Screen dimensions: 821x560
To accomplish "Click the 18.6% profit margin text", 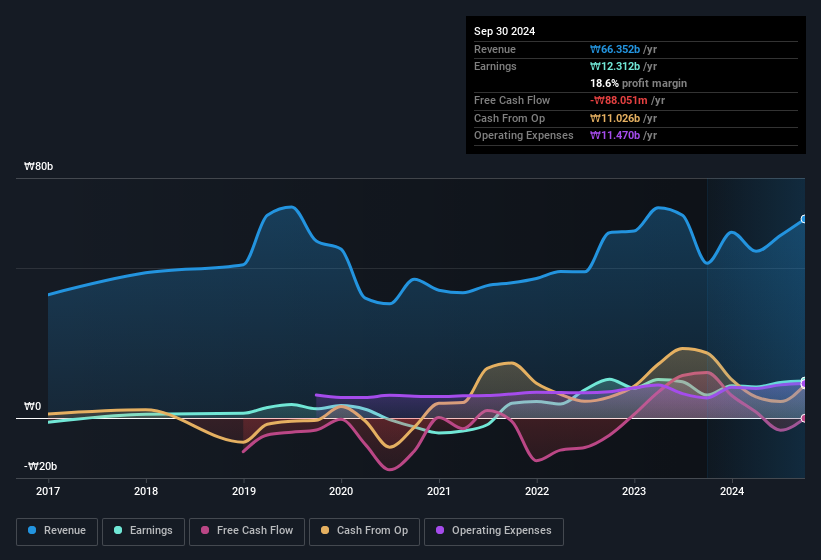I will [x=638, y=83].
